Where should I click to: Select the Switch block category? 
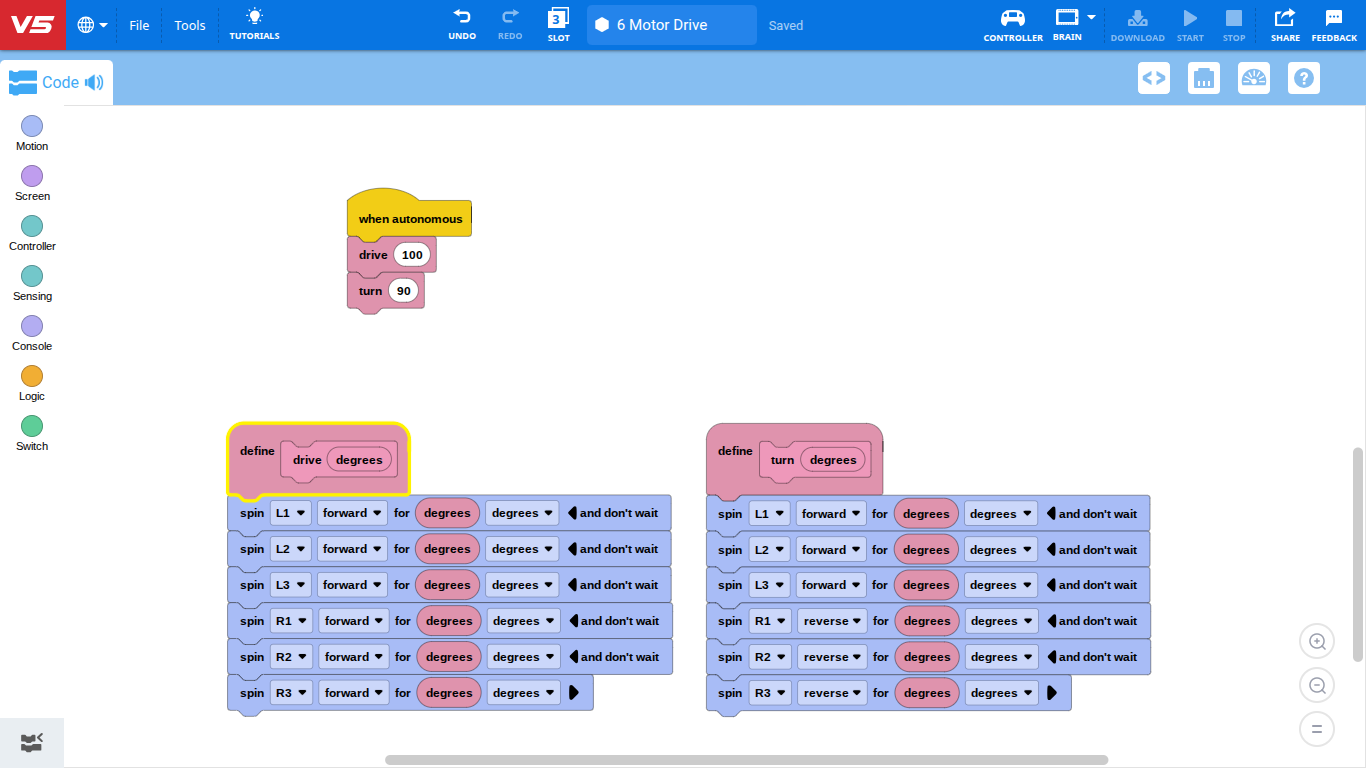(32, 433)
